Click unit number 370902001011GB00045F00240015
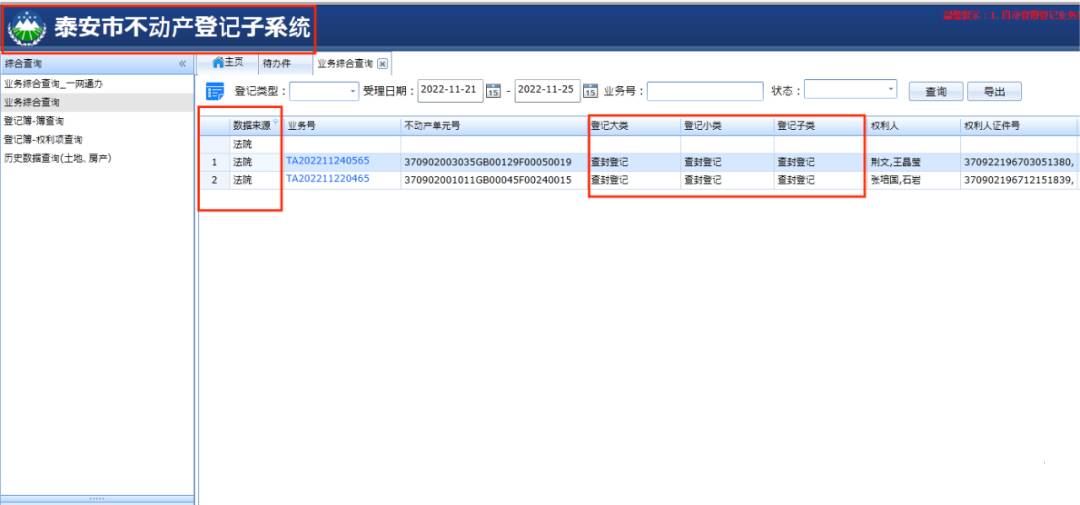Viewport: 1080px width, 505px height. (x=488, y=181)
